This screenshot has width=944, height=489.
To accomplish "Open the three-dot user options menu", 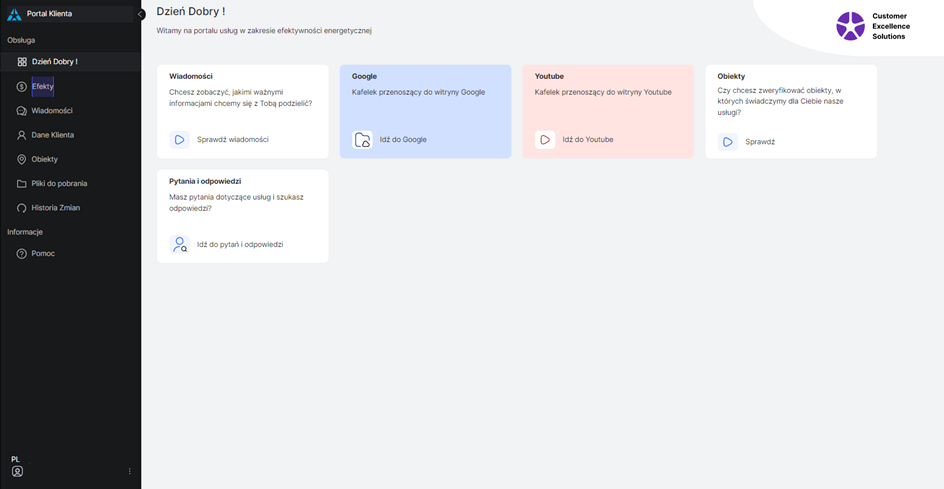I will (x=130, y=471).
